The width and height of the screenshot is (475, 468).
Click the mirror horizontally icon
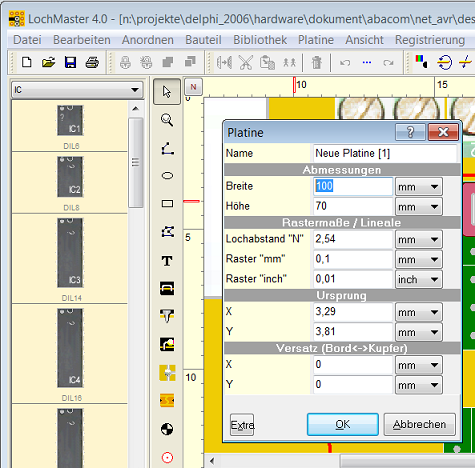[x=224, y=62]
